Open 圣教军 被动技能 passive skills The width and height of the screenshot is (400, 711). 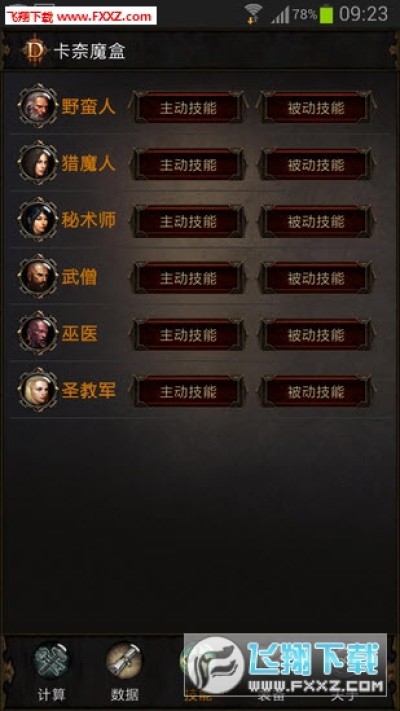316,391
